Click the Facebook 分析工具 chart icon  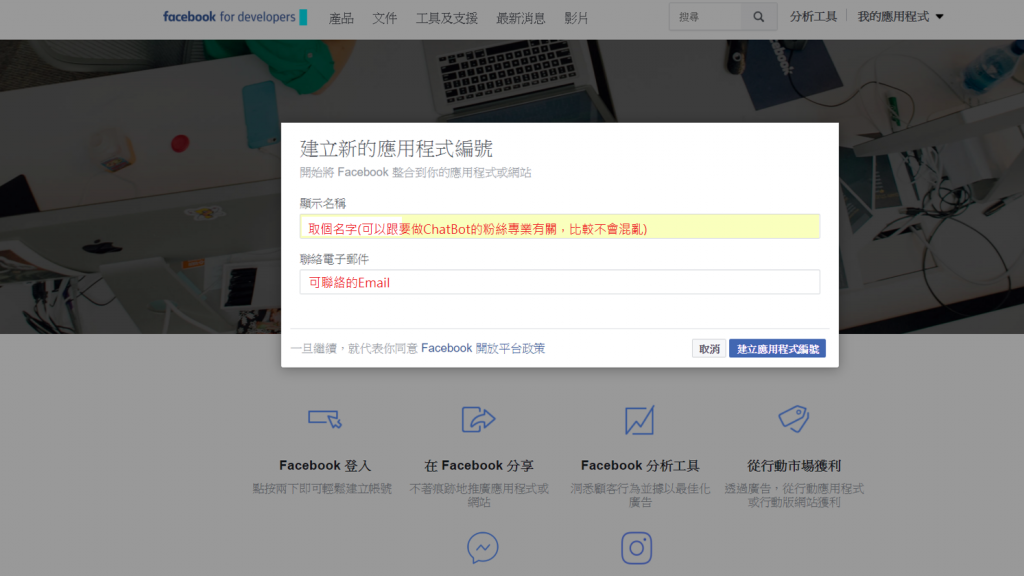click(639, 420)
